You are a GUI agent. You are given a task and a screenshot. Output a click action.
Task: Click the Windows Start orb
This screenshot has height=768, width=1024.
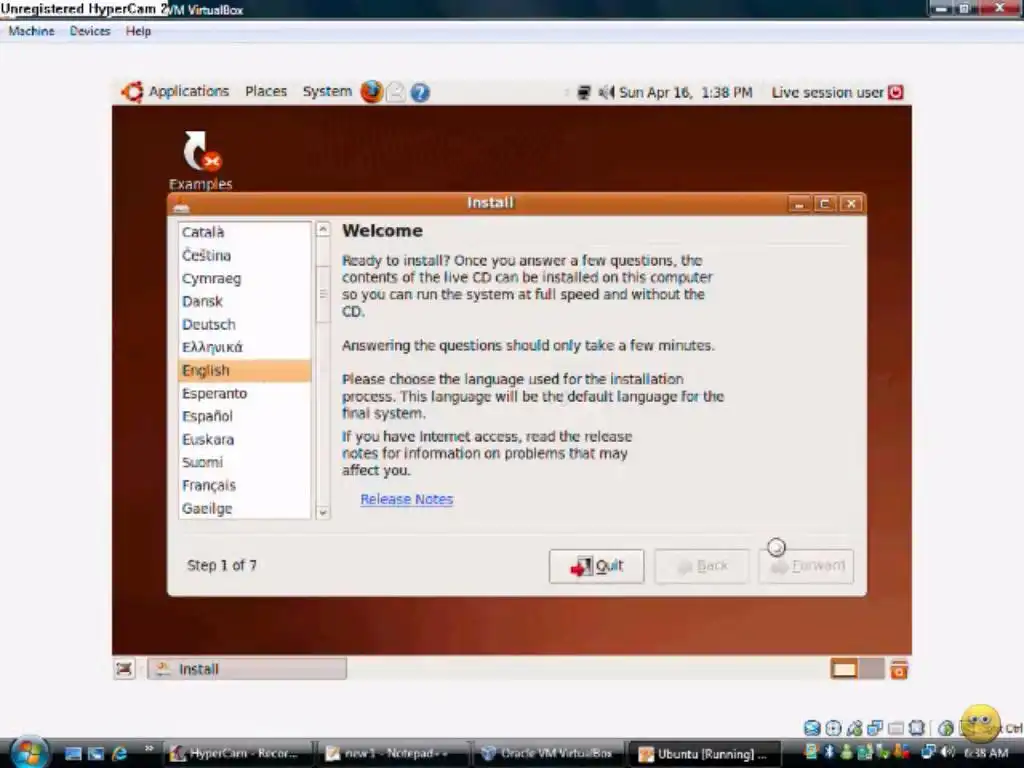click(28, 752)
